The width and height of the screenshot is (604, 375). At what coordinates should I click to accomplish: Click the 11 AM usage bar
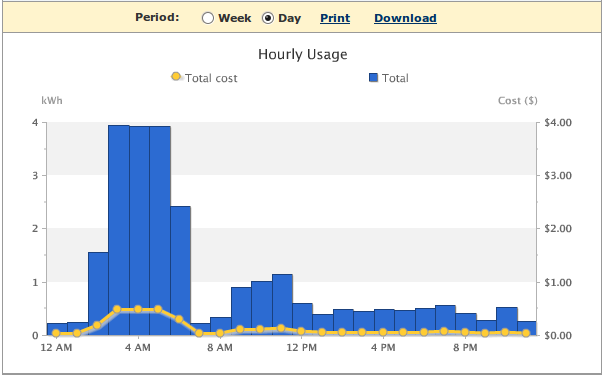[282, 305]
